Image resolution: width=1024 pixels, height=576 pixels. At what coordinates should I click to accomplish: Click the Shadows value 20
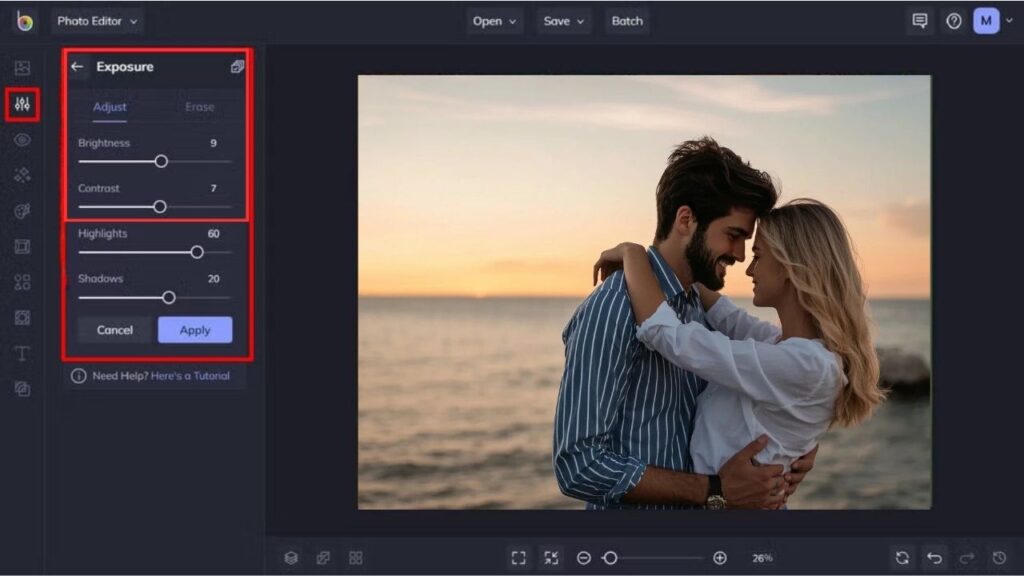214,278
